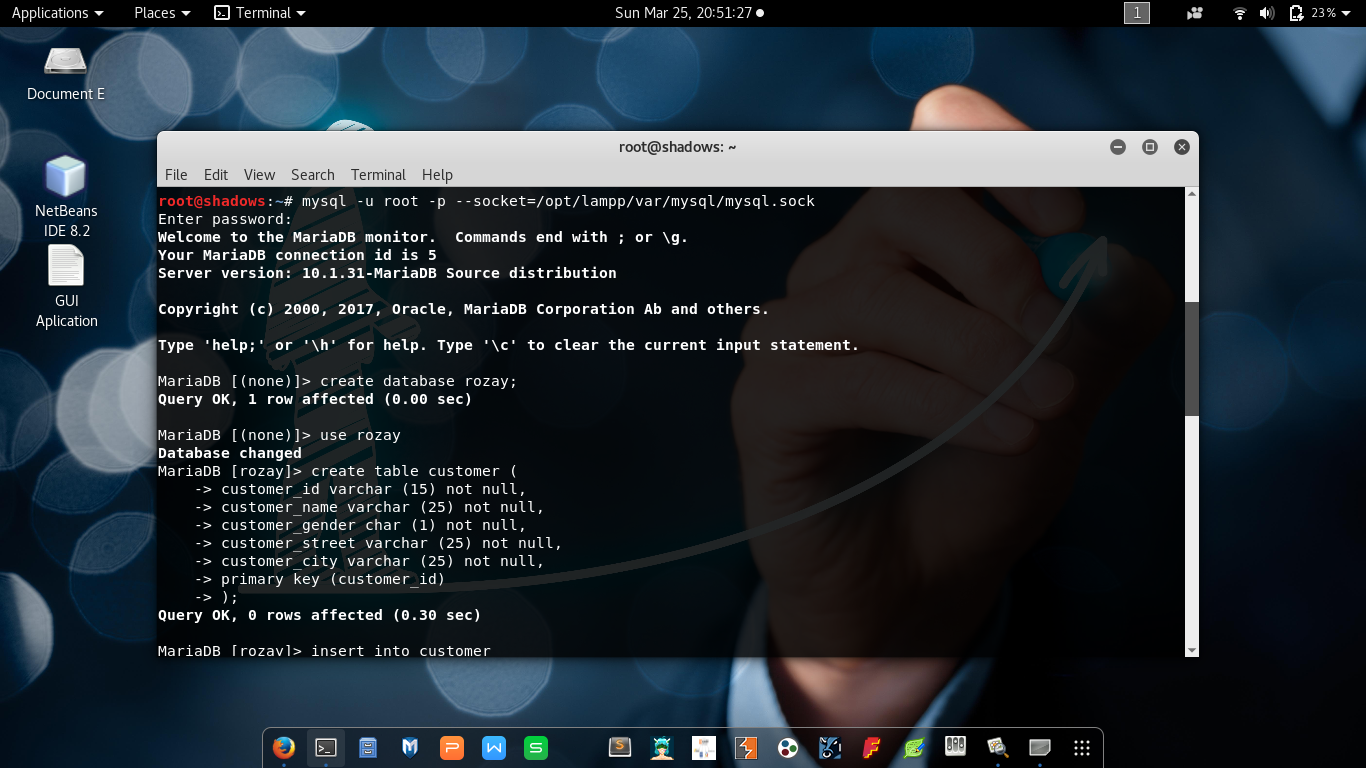The width and height of the screenshot is (1366, 768).
Task: Open the Search menu in the terminal
Action: (312, 174)
